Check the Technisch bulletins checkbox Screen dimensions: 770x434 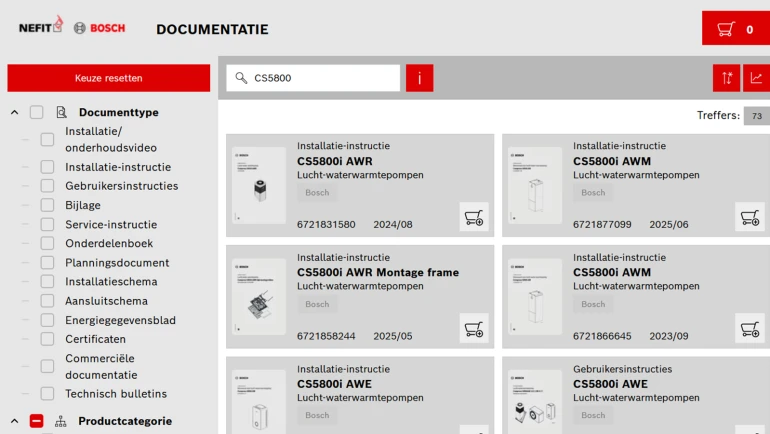click(47, 394)
